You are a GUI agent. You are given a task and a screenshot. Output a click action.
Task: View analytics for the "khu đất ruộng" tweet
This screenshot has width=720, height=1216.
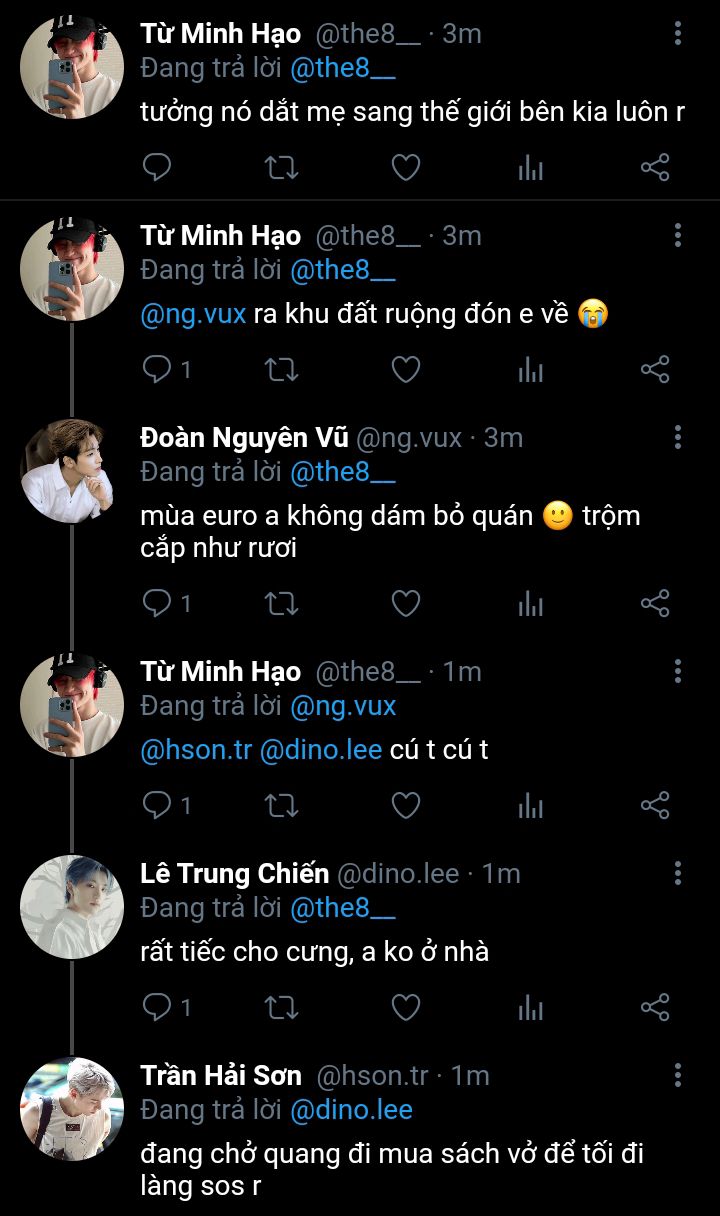[x=530, y=370]
